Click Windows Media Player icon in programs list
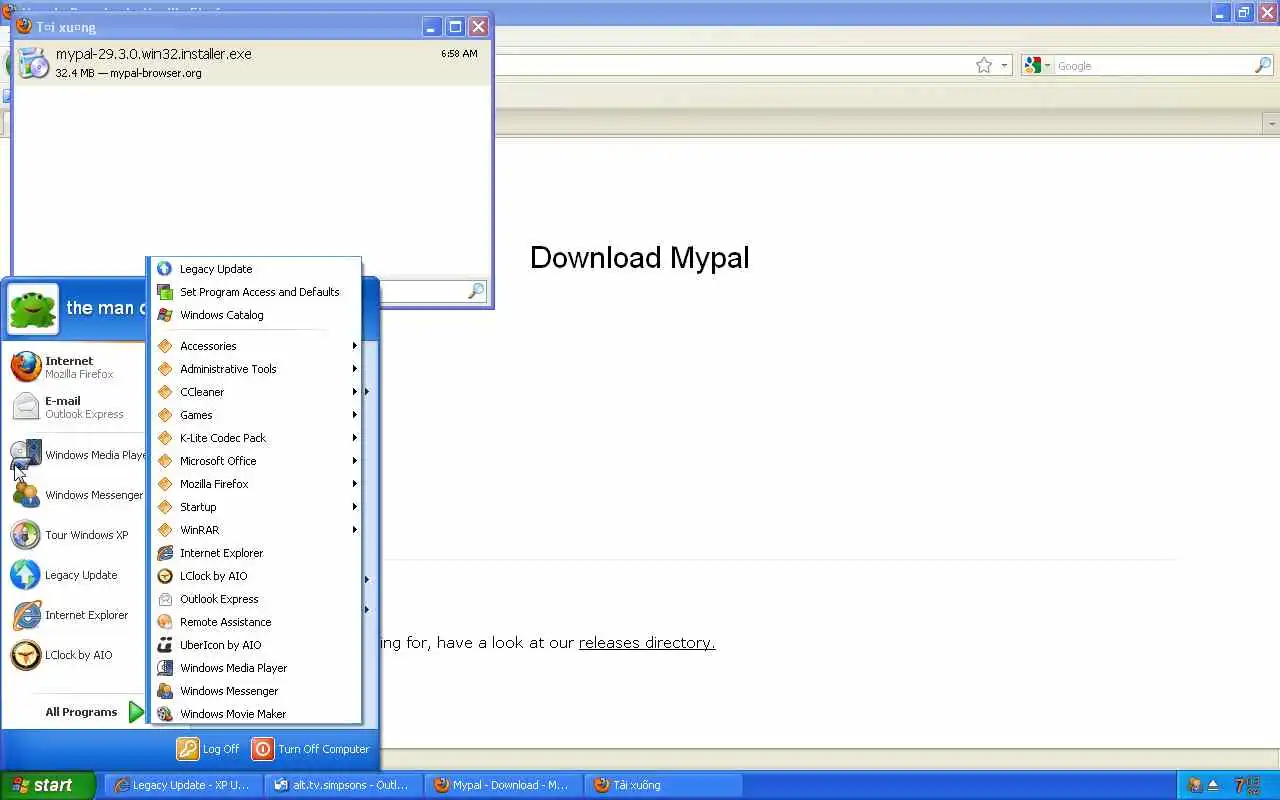 [x=165, y=668]
